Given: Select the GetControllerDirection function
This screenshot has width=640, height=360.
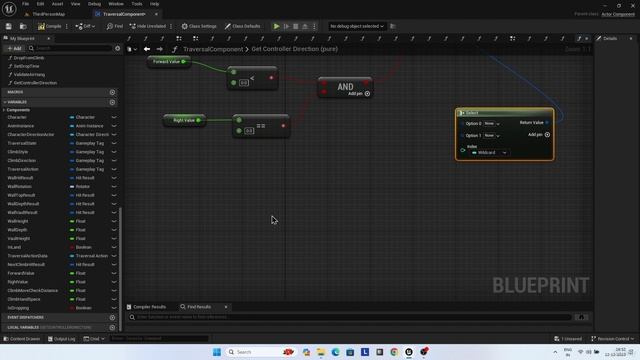Looking at the screenshot, I should tap(35, 83).
